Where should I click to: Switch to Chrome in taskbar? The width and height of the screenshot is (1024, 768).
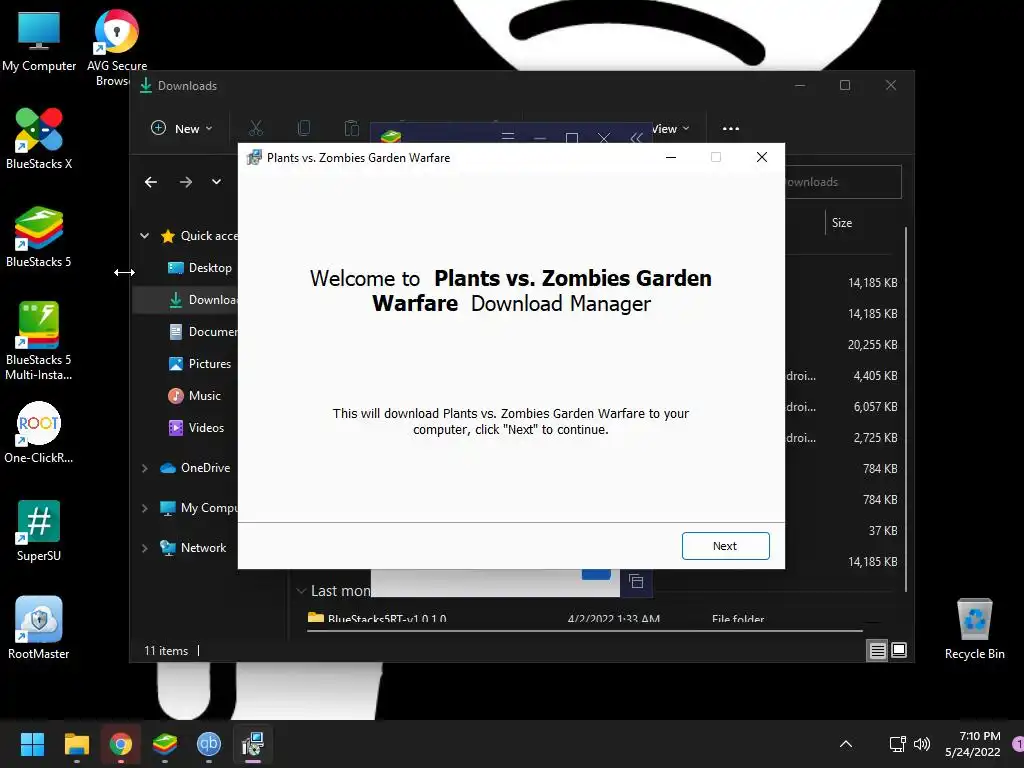(121, 744)
